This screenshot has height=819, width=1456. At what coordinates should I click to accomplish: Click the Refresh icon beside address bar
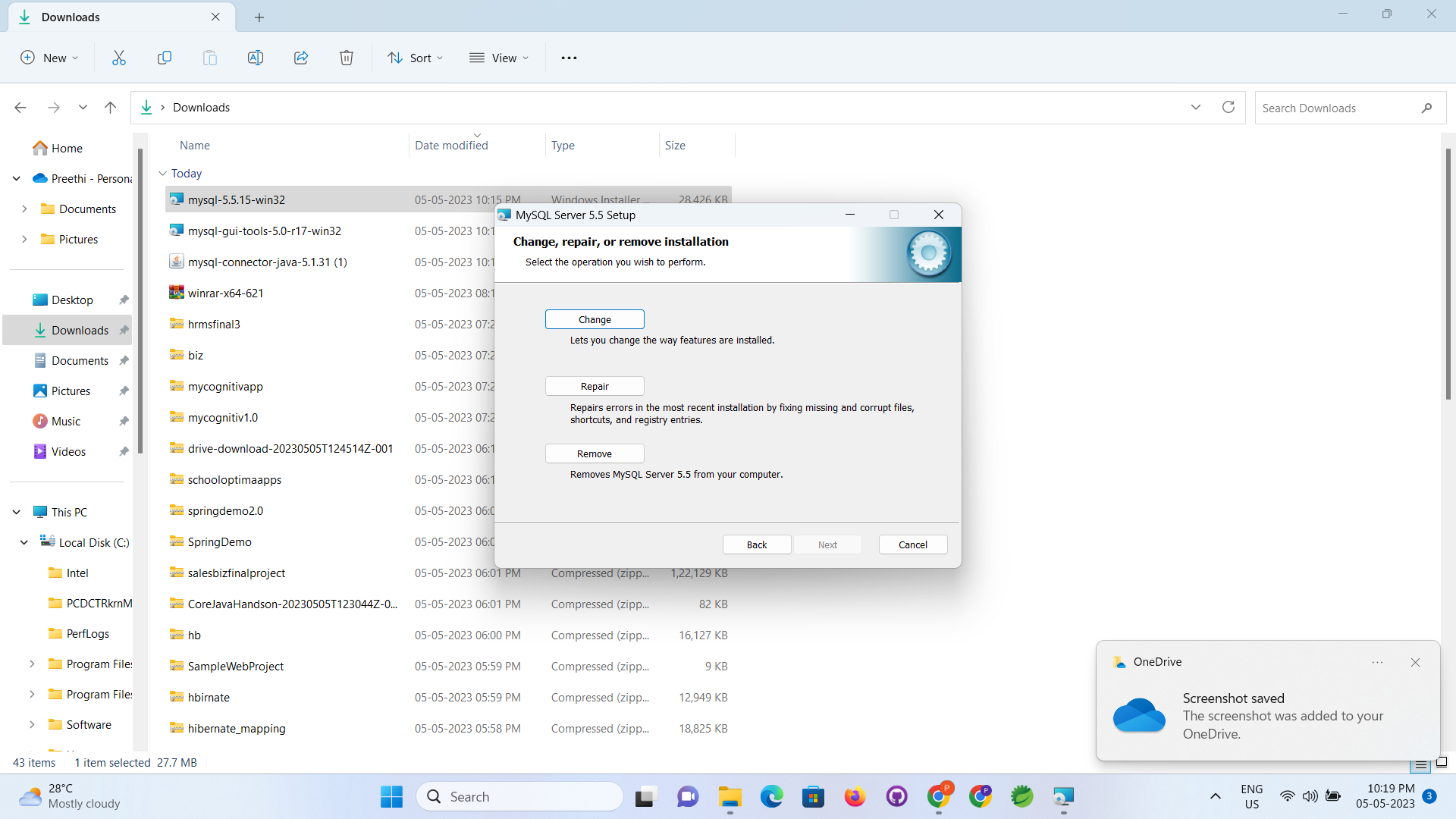point(1228,107)
